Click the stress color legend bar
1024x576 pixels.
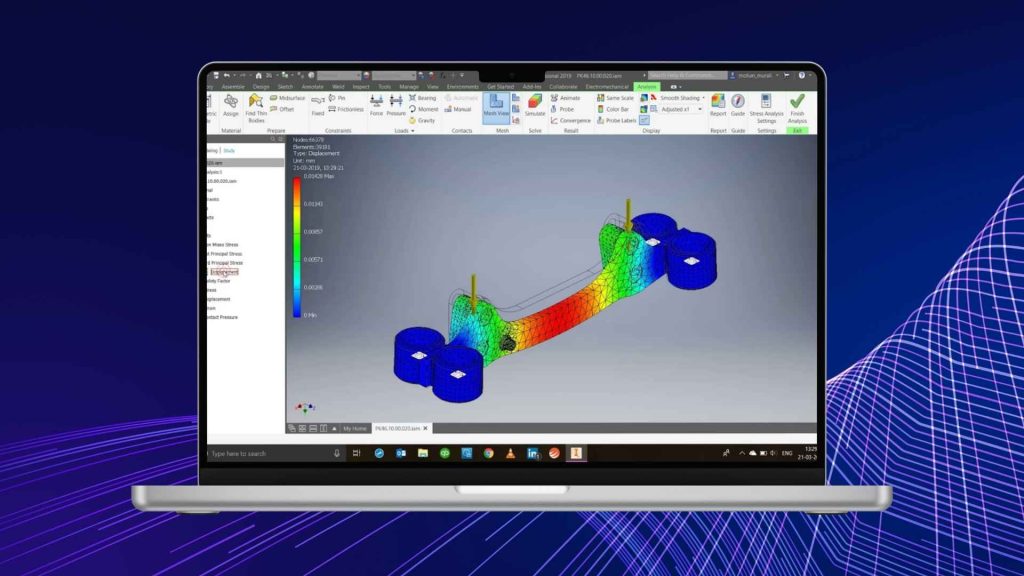point(296,246)
